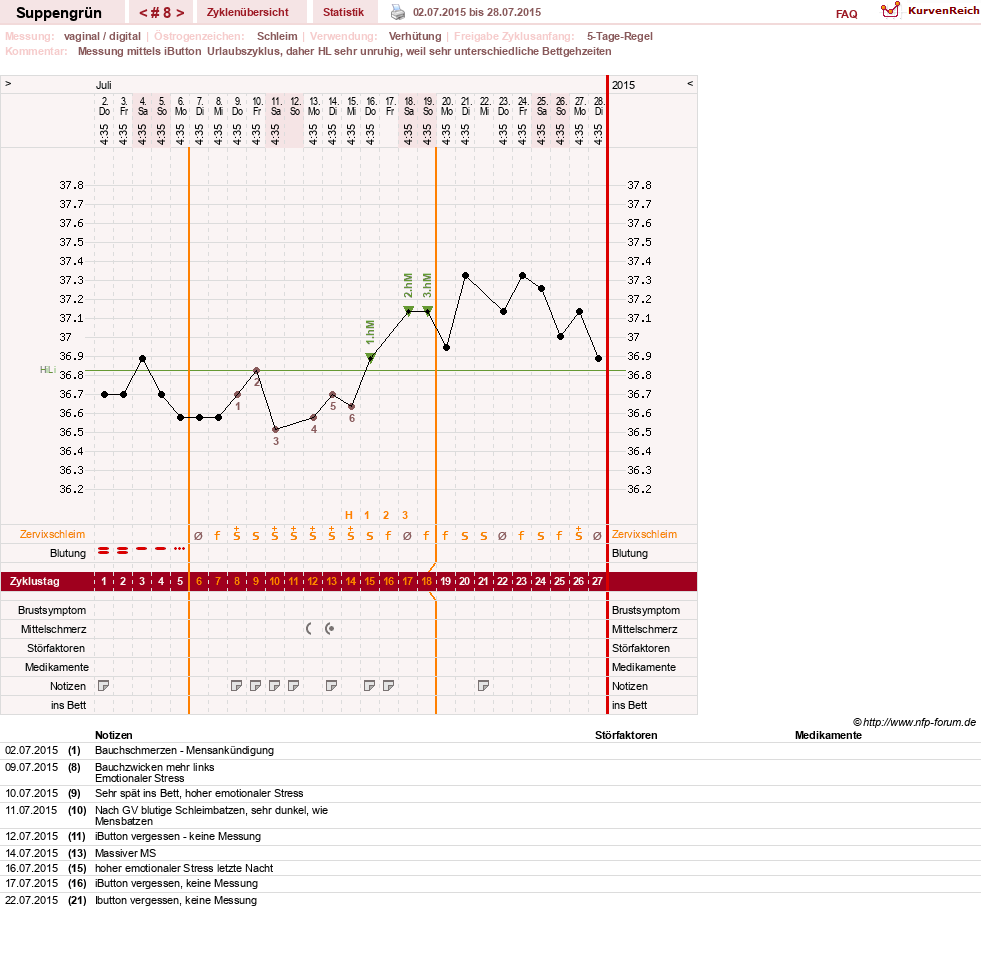Click cycle number # 8
Screen dimensions: 981x962
pyautogui.click(x=162, y=13)
